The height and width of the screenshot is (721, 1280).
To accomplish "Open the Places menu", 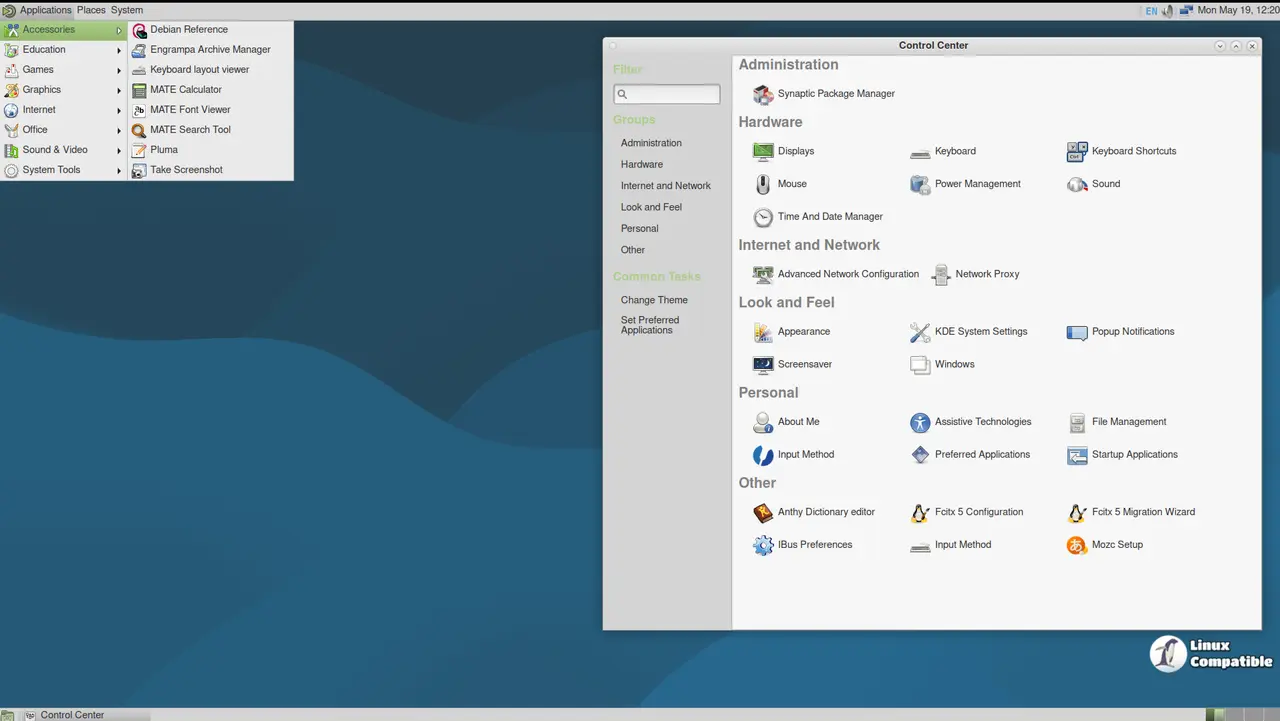I will tap(90, 10).
